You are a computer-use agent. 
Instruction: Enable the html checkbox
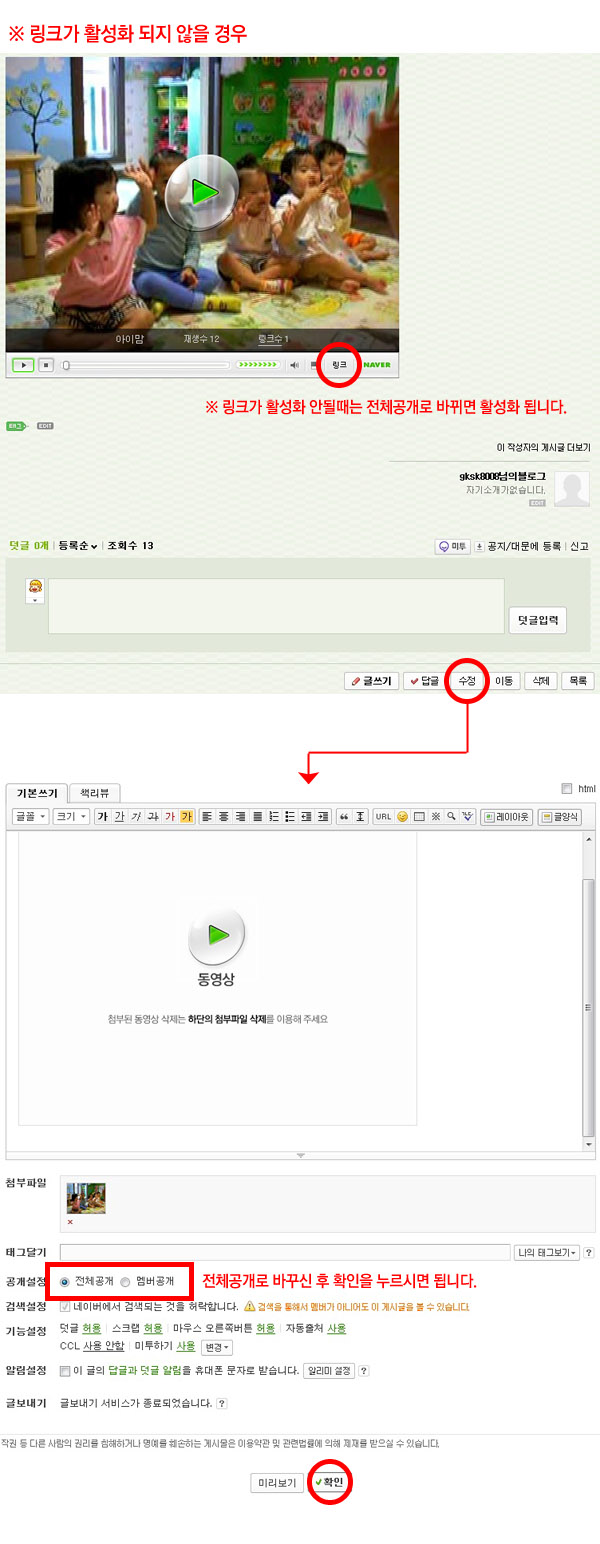click(568, 788)
